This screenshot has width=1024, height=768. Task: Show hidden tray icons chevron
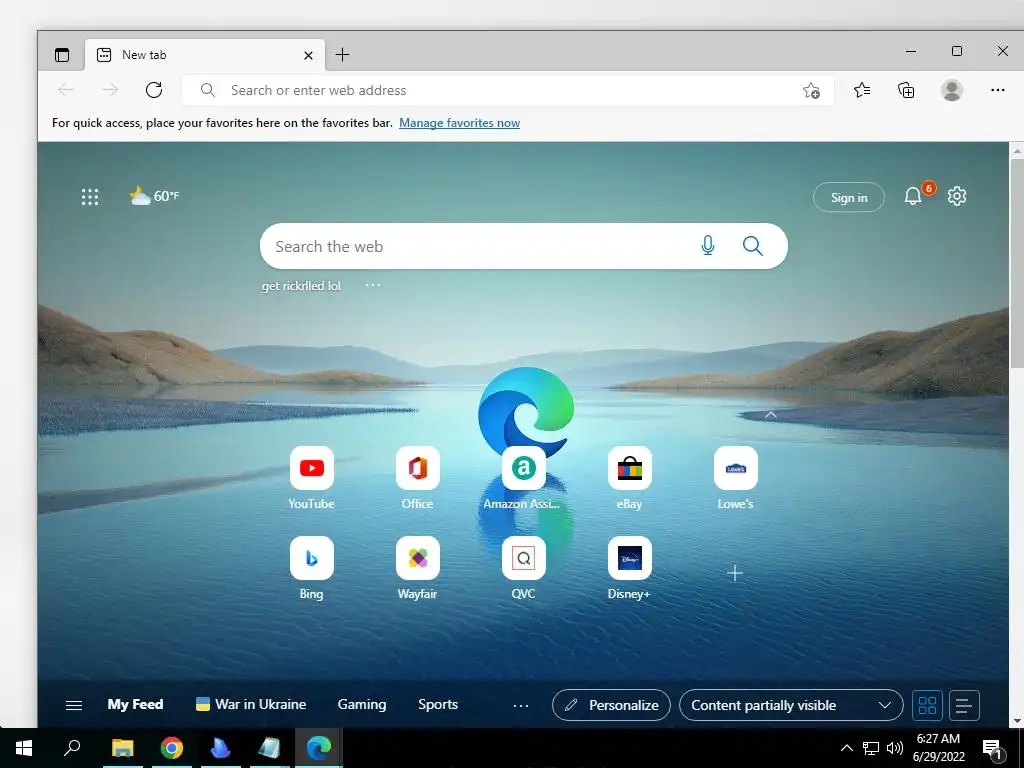[x=846, y=748]
